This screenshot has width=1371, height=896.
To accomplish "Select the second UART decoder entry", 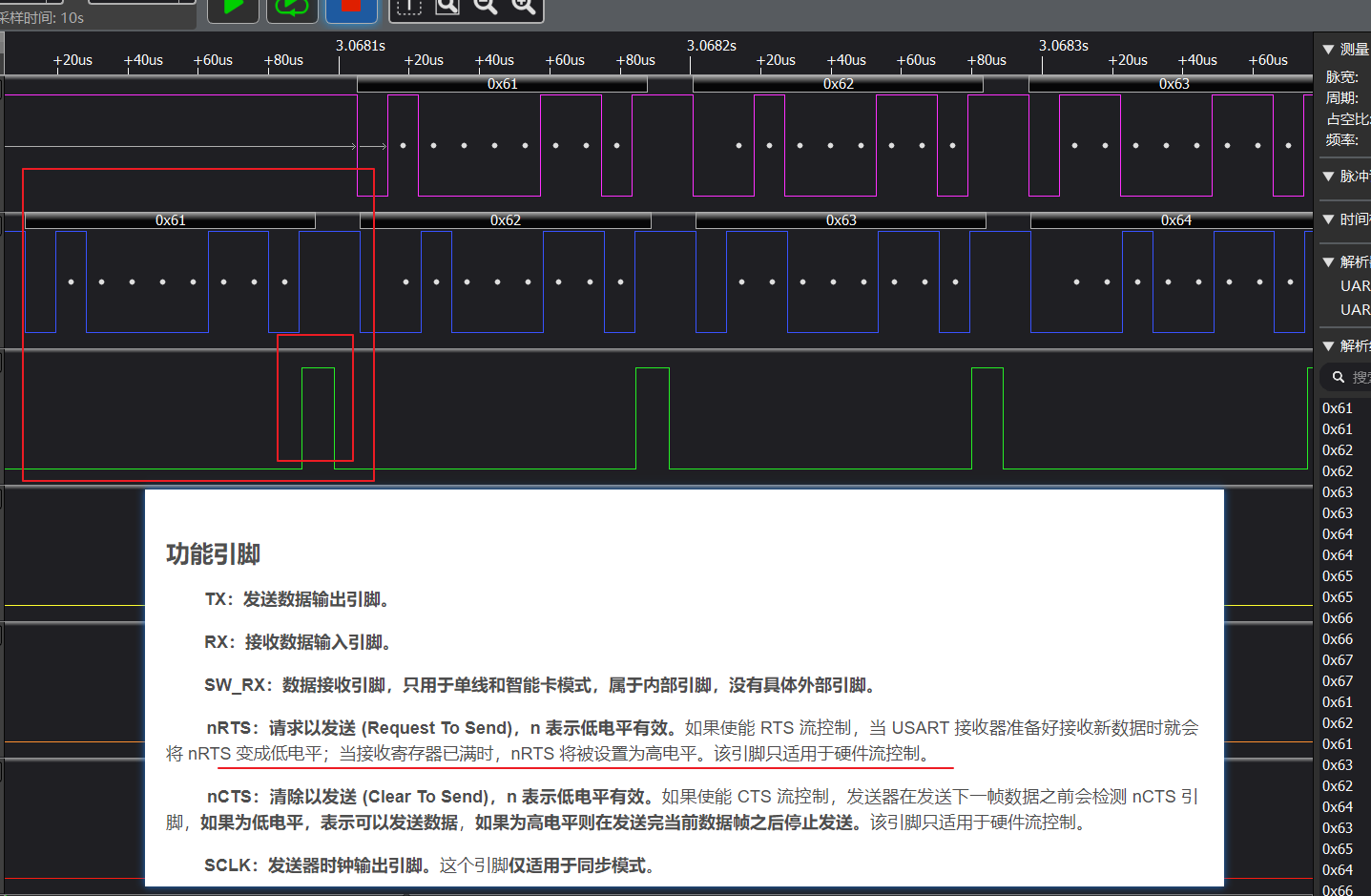I will point(1354,310).
